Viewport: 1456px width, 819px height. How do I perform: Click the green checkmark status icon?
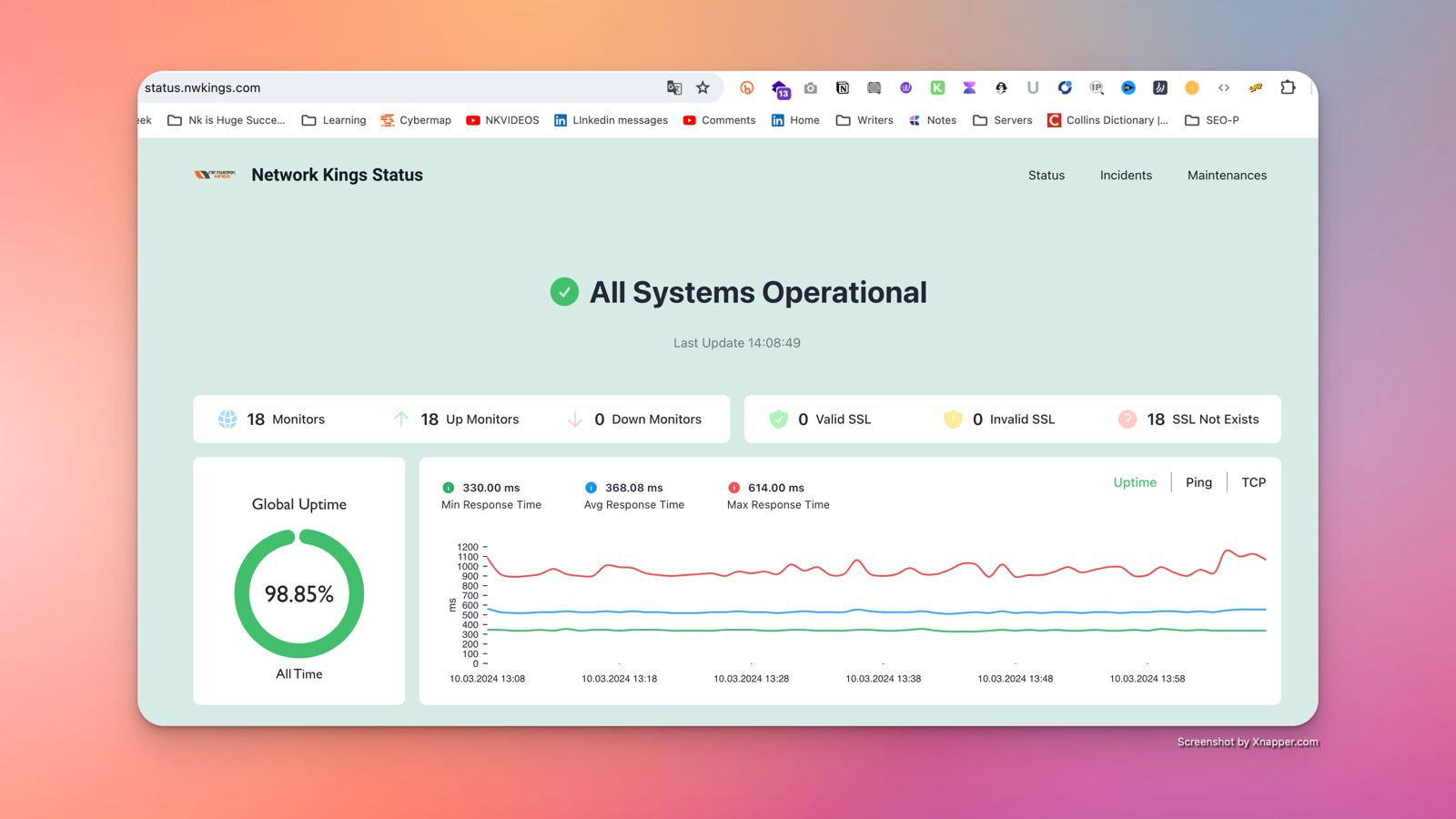564,292
